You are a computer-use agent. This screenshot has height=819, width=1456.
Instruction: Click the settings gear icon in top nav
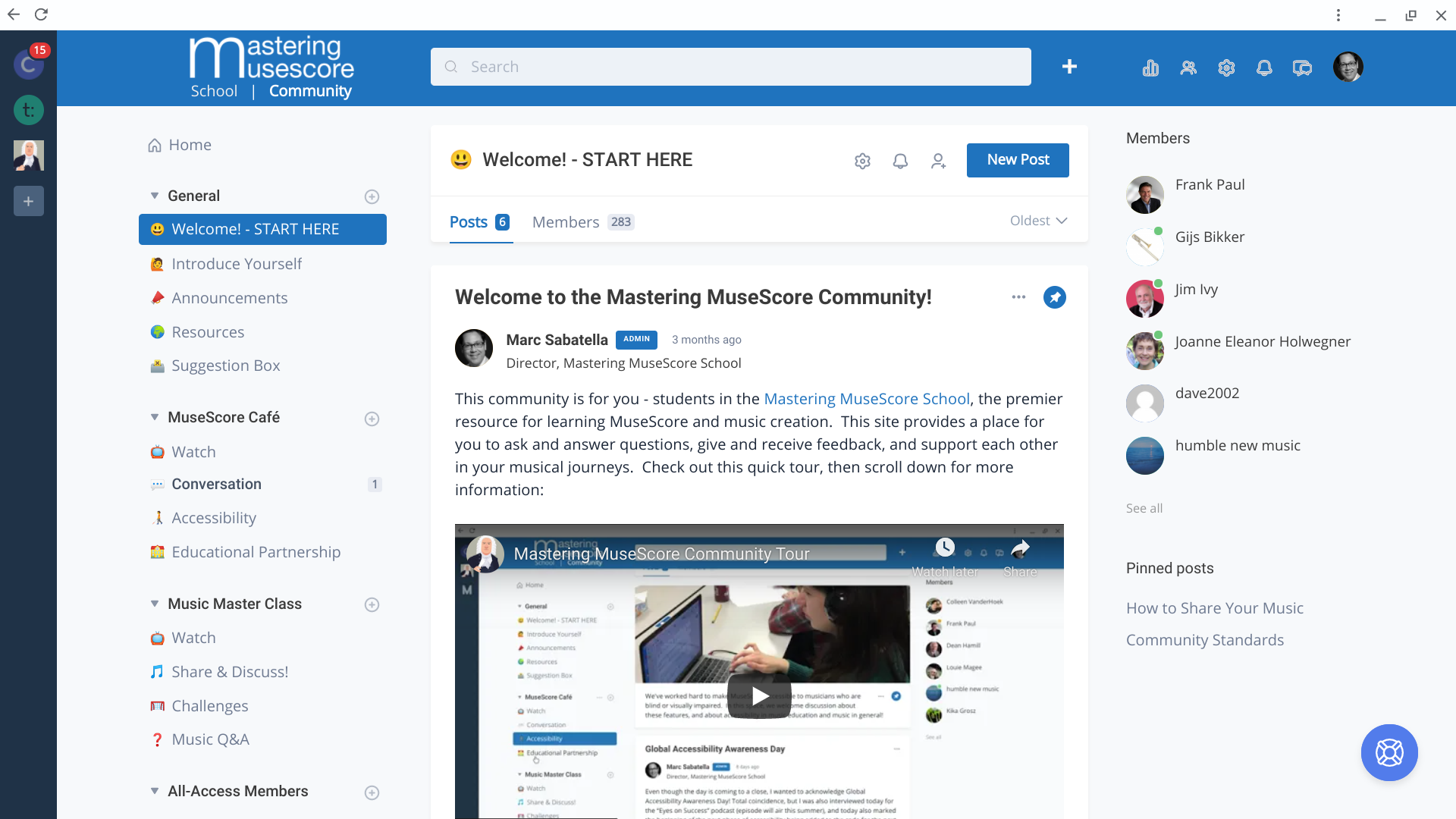tap(1225, 67)
